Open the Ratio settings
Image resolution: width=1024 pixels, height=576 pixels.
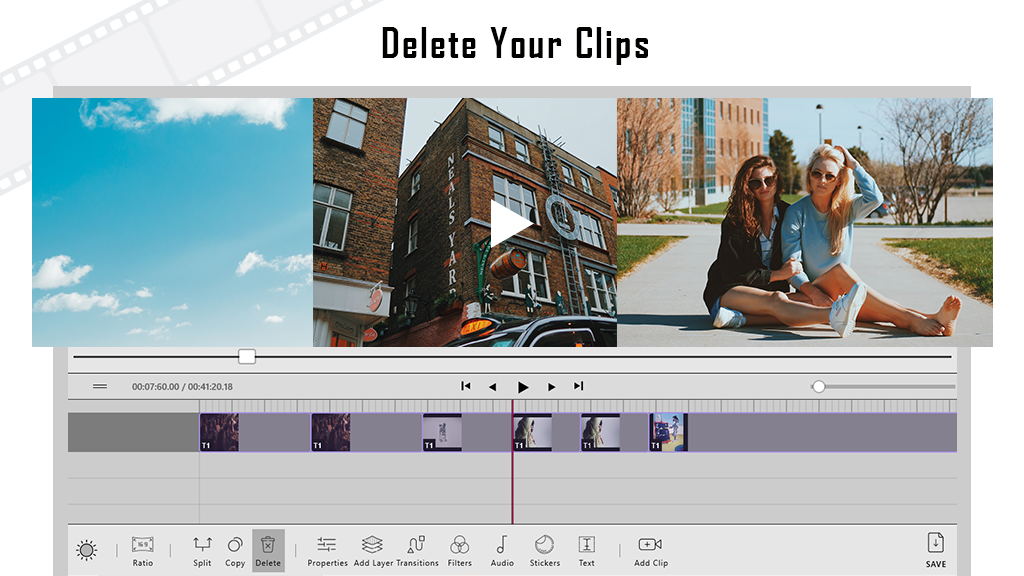143,545
